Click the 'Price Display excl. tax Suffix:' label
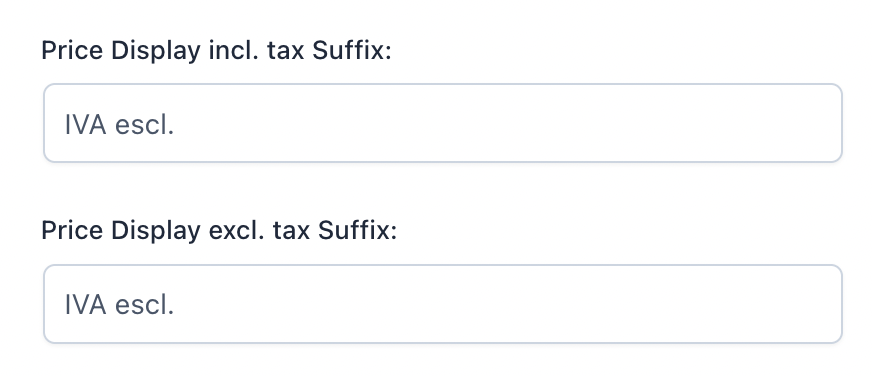The image size is (872, 376). pos(219,230)
